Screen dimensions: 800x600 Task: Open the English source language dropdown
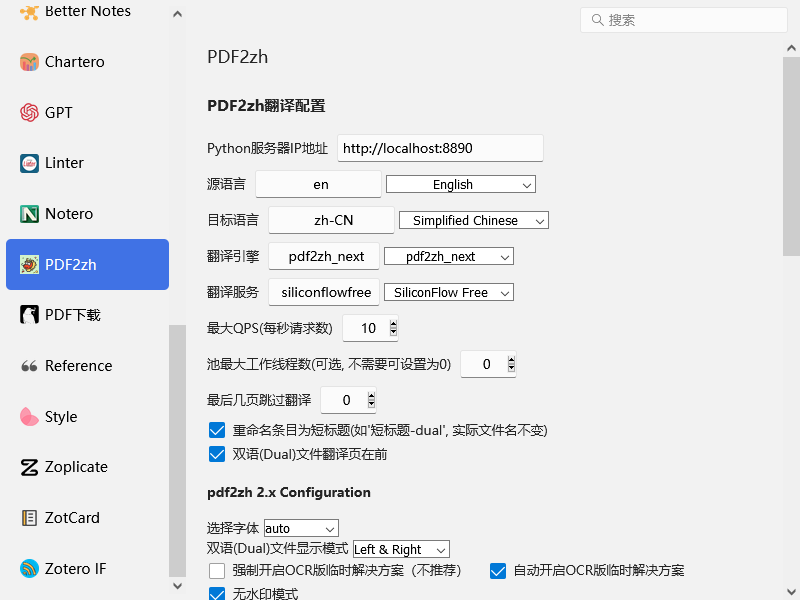461,184
